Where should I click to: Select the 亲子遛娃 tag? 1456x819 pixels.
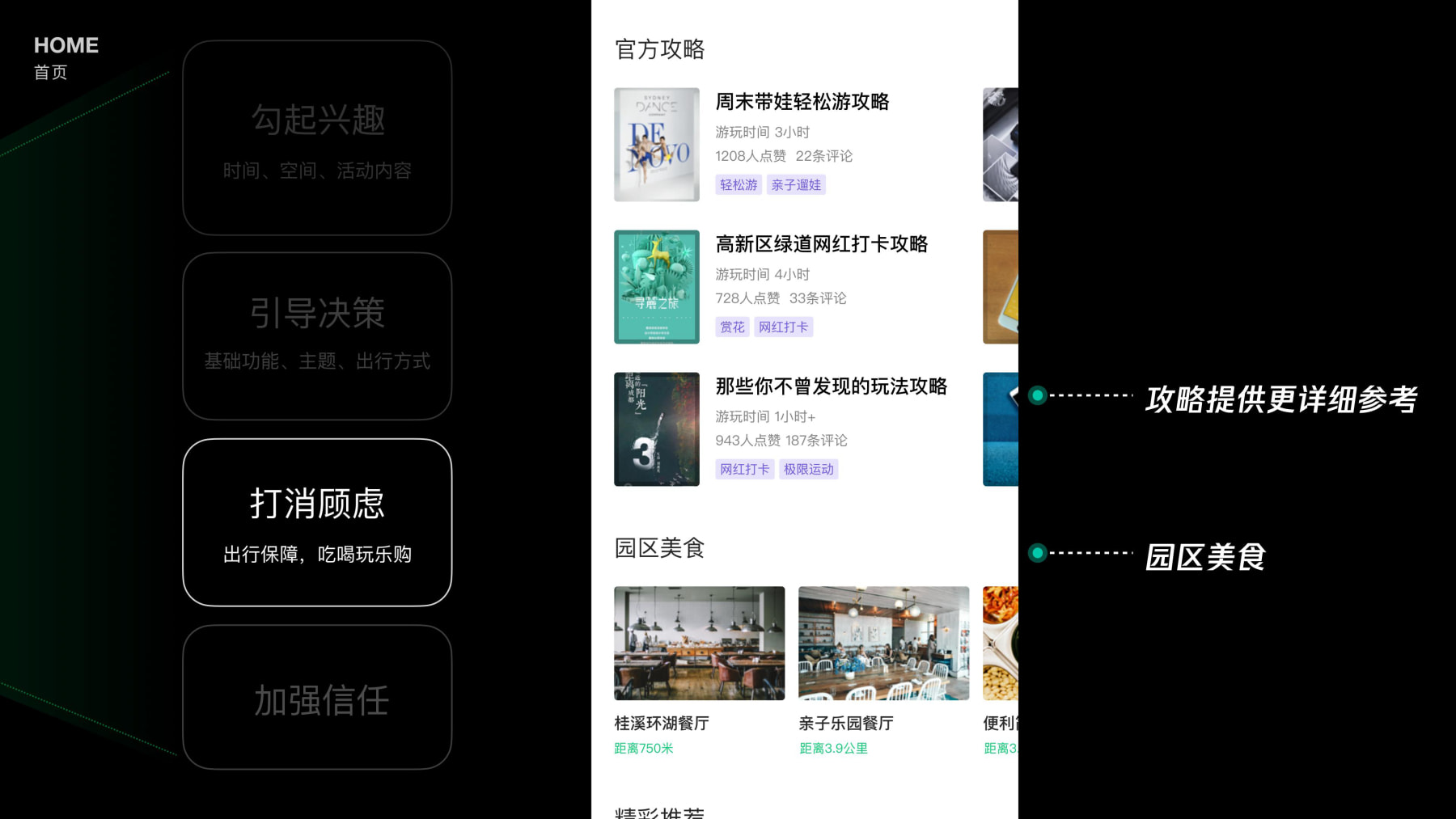[797, 184]
